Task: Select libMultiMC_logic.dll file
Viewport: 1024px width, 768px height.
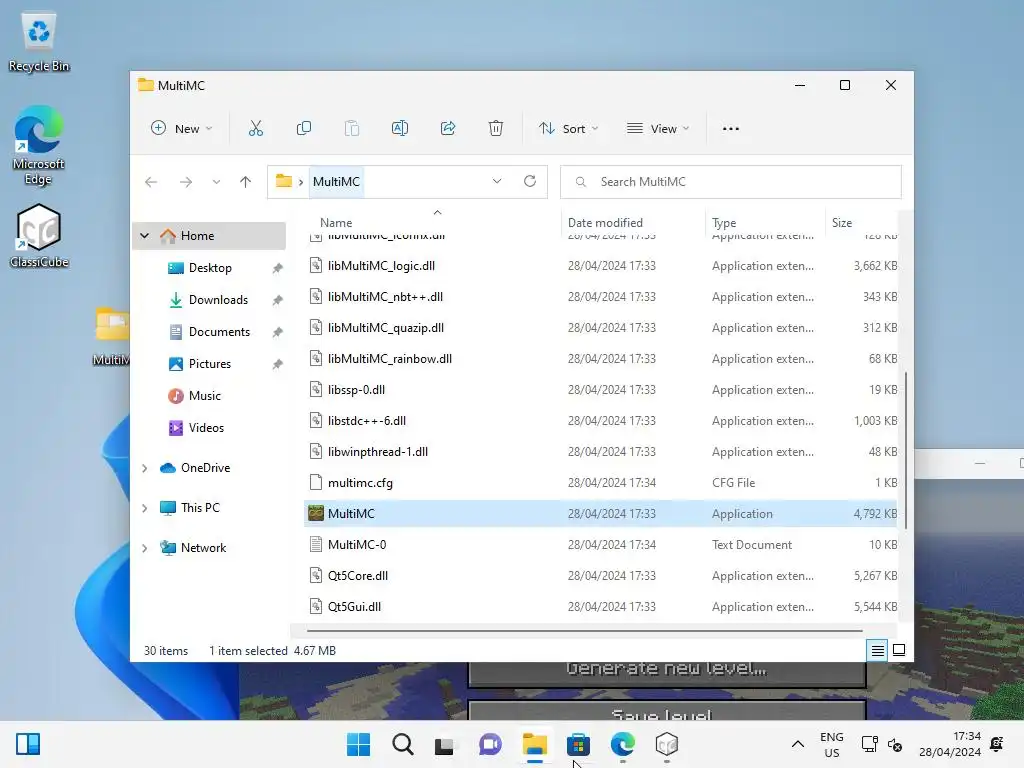Action: (601, 266)
